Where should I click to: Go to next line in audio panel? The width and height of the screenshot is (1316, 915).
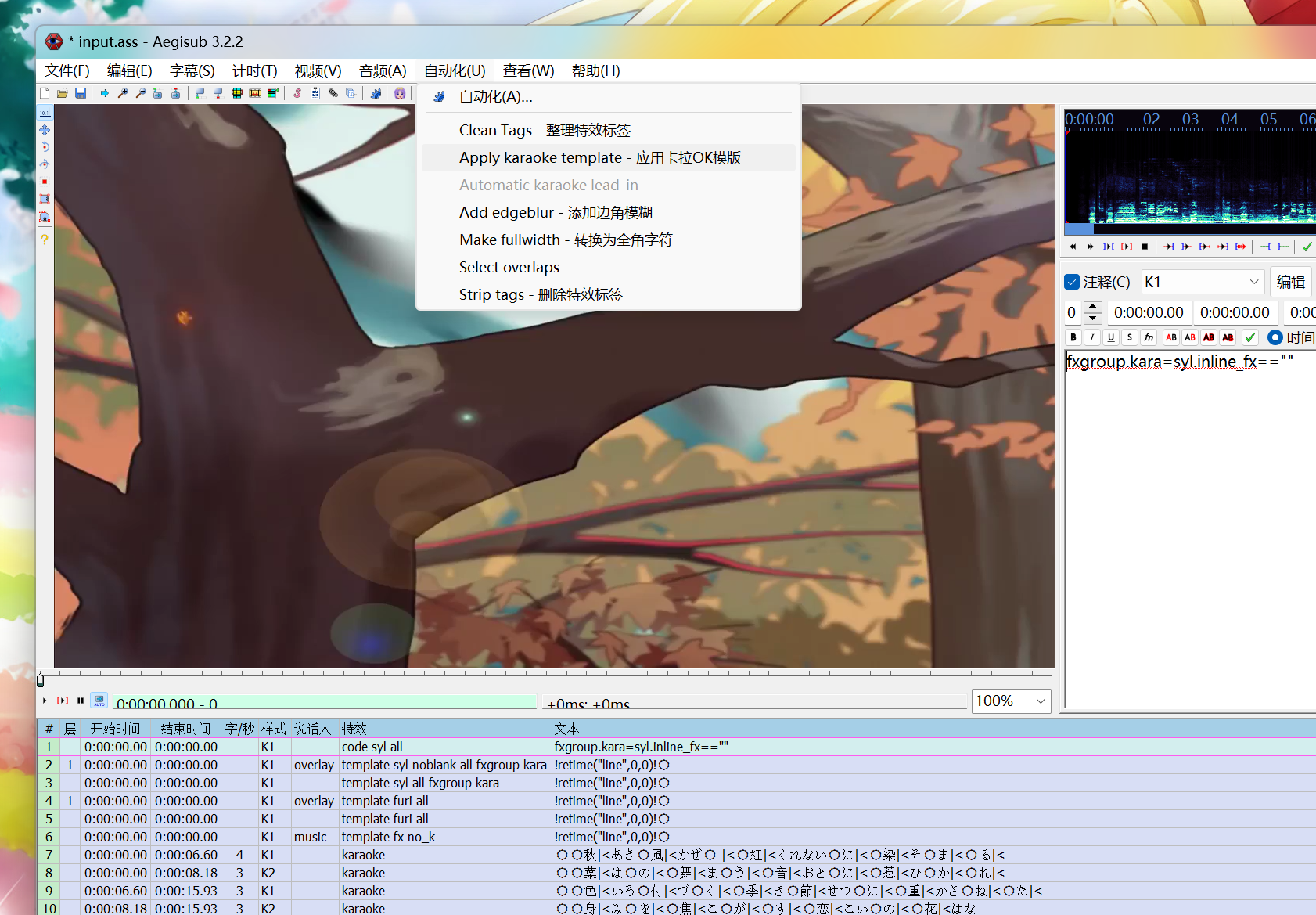[x=1091, y=247]
